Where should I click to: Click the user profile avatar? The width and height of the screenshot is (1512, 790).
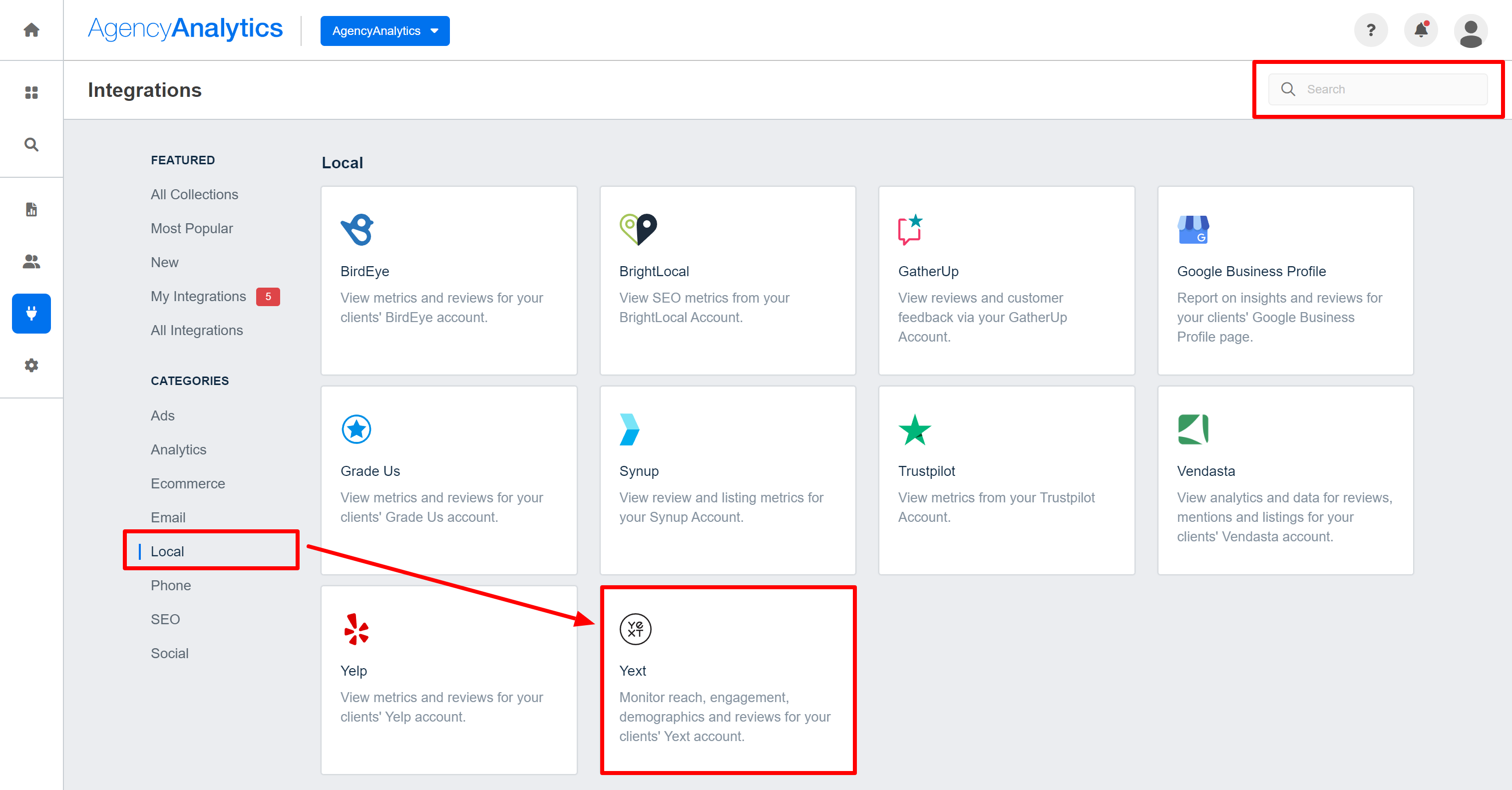[1470, 31]
